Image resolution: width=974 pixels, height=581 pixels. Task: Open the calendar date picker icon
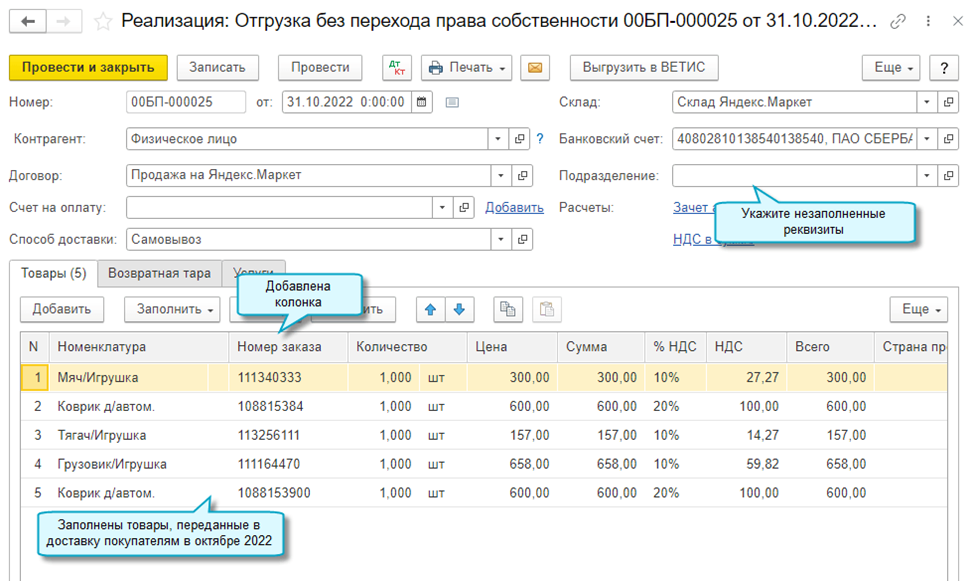422,102
